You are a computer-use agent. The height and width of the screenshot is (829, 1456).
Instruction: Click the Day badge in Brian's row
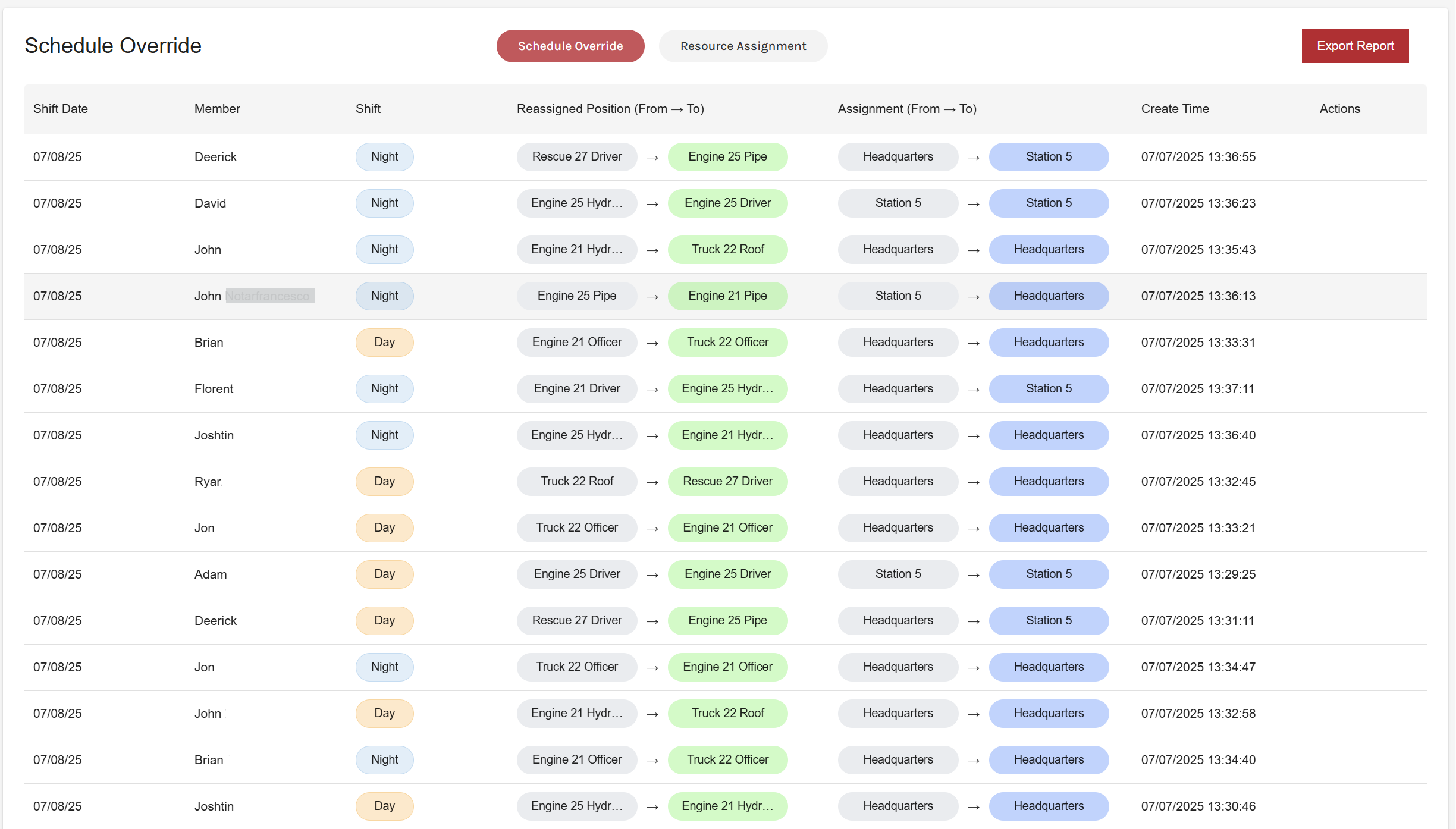384,342
